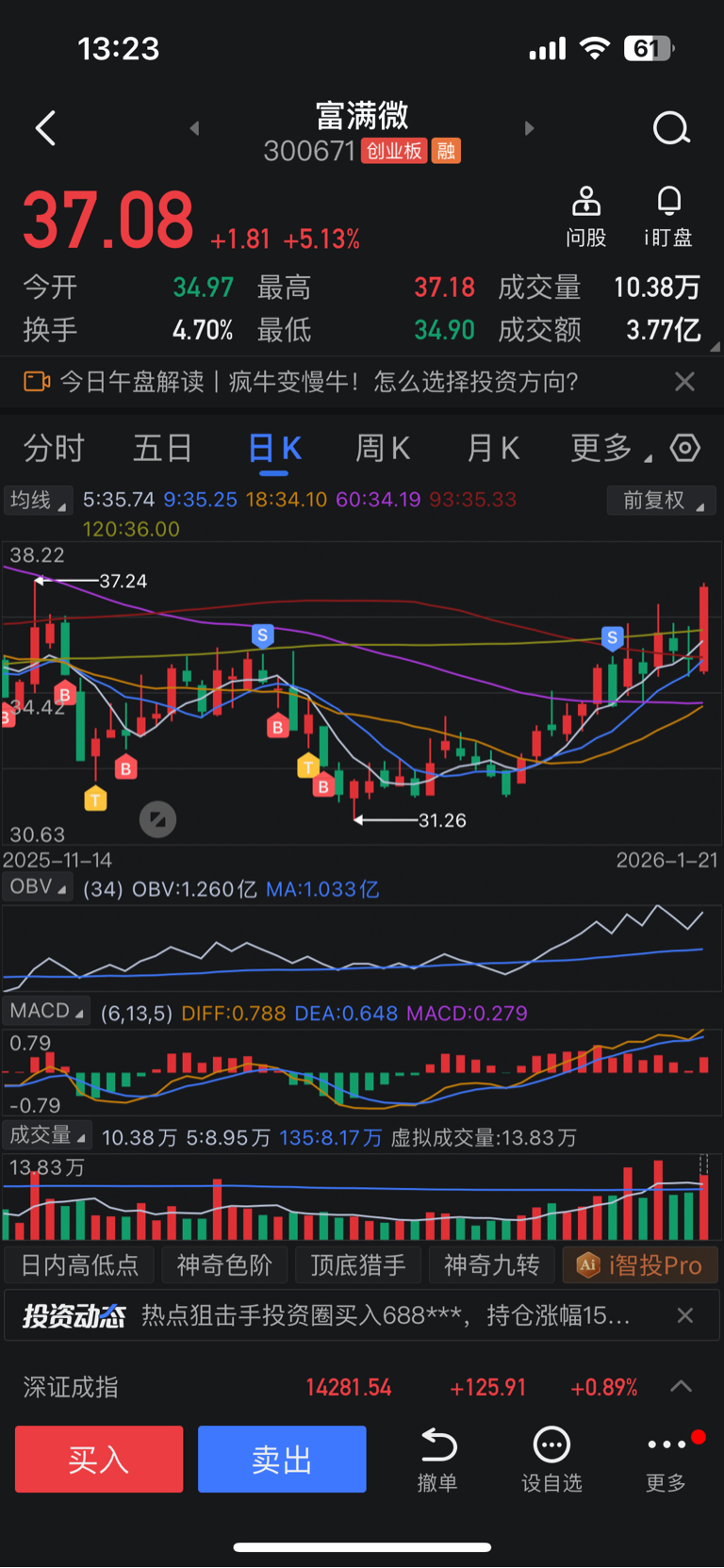Switch to the 五日 tab
The image size is (724, 1568).
click(x=162, y=448)
